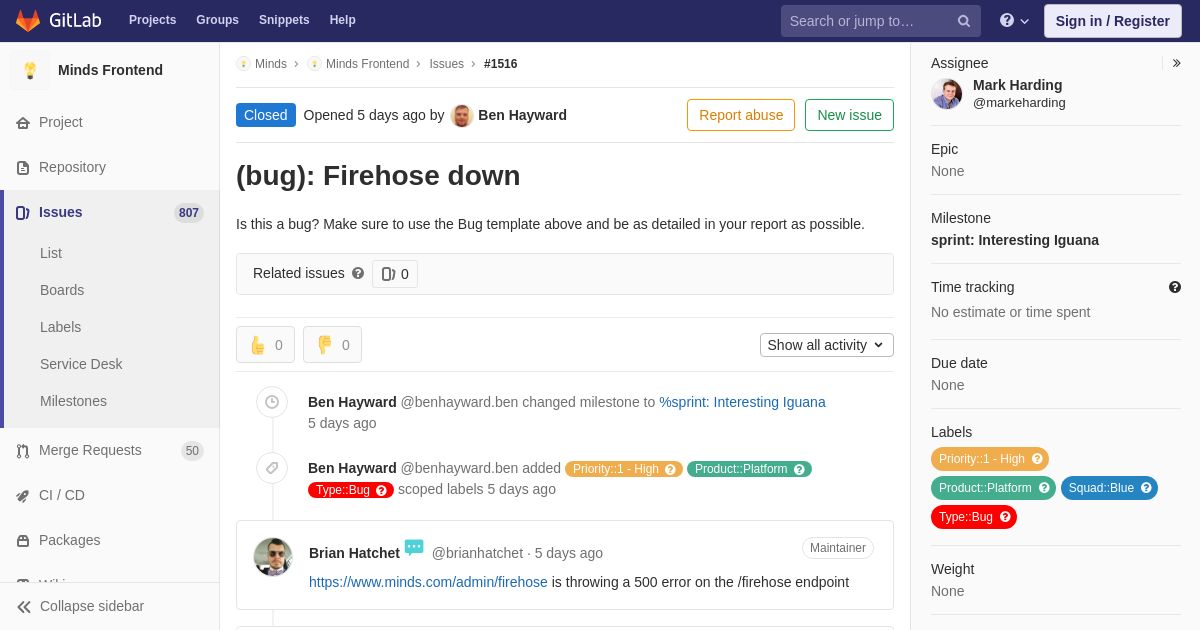1200x630 pixels.
Task: Click help icon on sidebar Squad::Blue label
Action: click(1146, 488)
